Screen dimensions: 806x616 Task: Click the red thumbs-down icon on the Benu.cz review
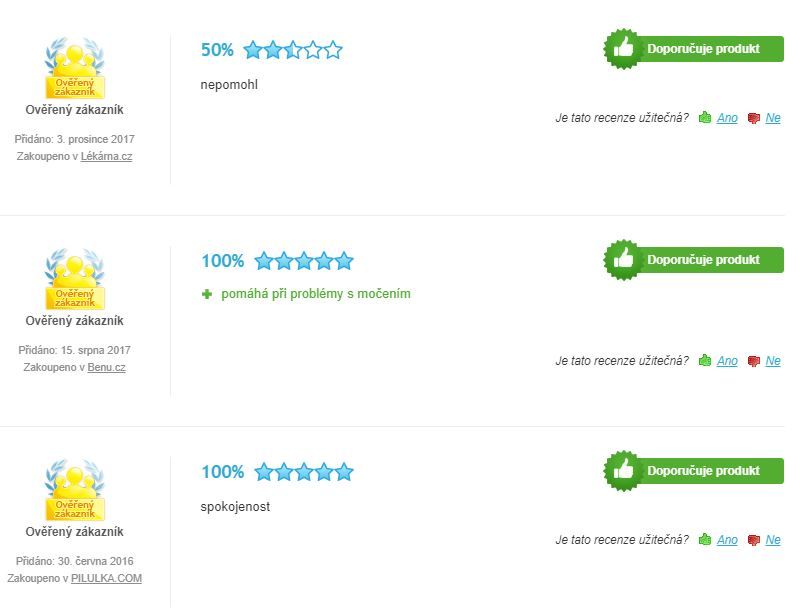click(754, 361)
